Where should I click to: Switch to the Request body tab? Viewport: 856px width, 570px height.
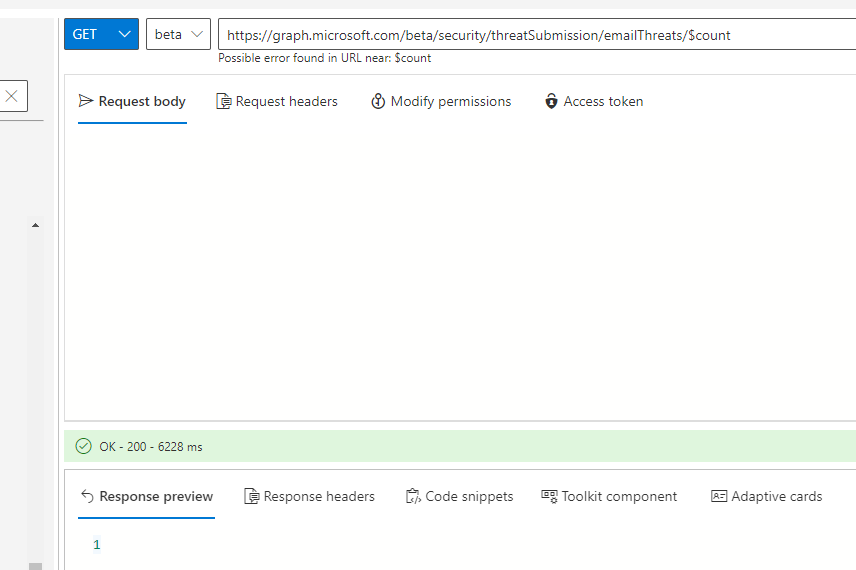coord(132,102)
